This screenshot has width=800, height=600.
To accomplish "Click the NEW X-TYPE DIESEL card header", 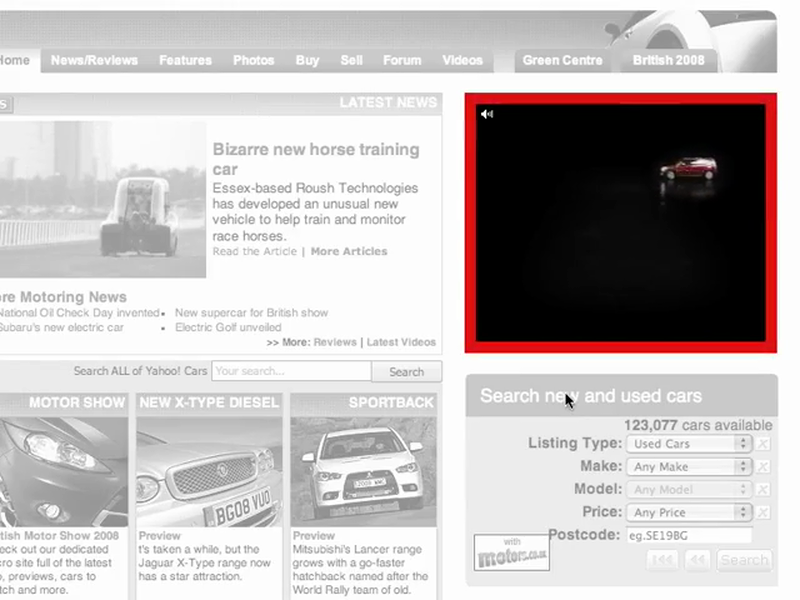I will (209, 403).
